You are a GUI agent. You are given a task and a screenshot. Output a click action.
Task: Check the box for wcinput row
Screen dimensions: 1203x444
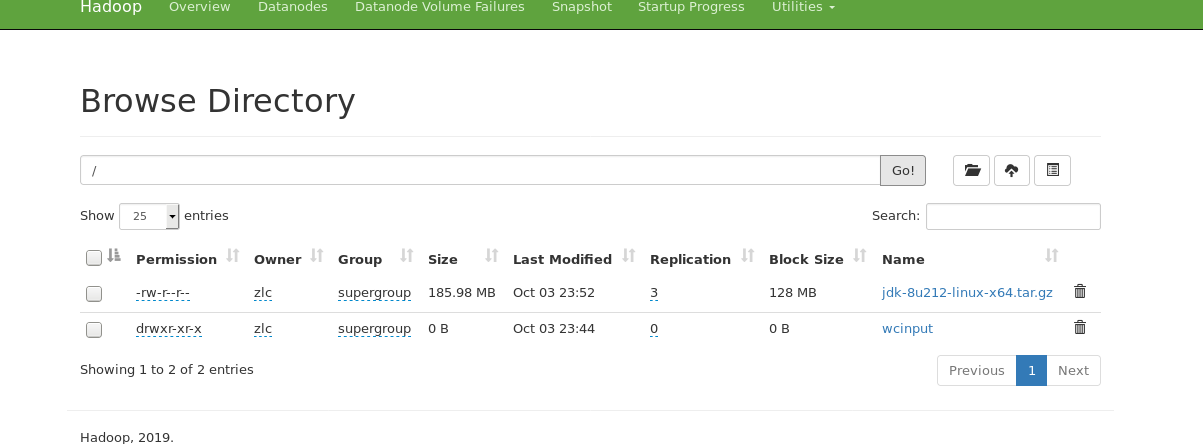[94, 329]
